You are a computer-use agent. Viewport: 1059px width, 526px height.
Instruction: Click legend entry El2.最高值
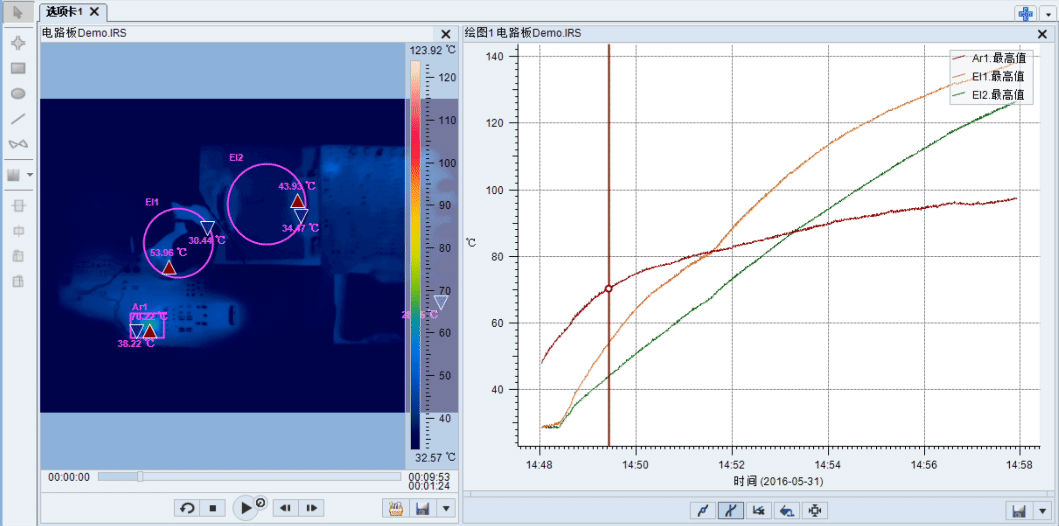(x=991, y=95)
